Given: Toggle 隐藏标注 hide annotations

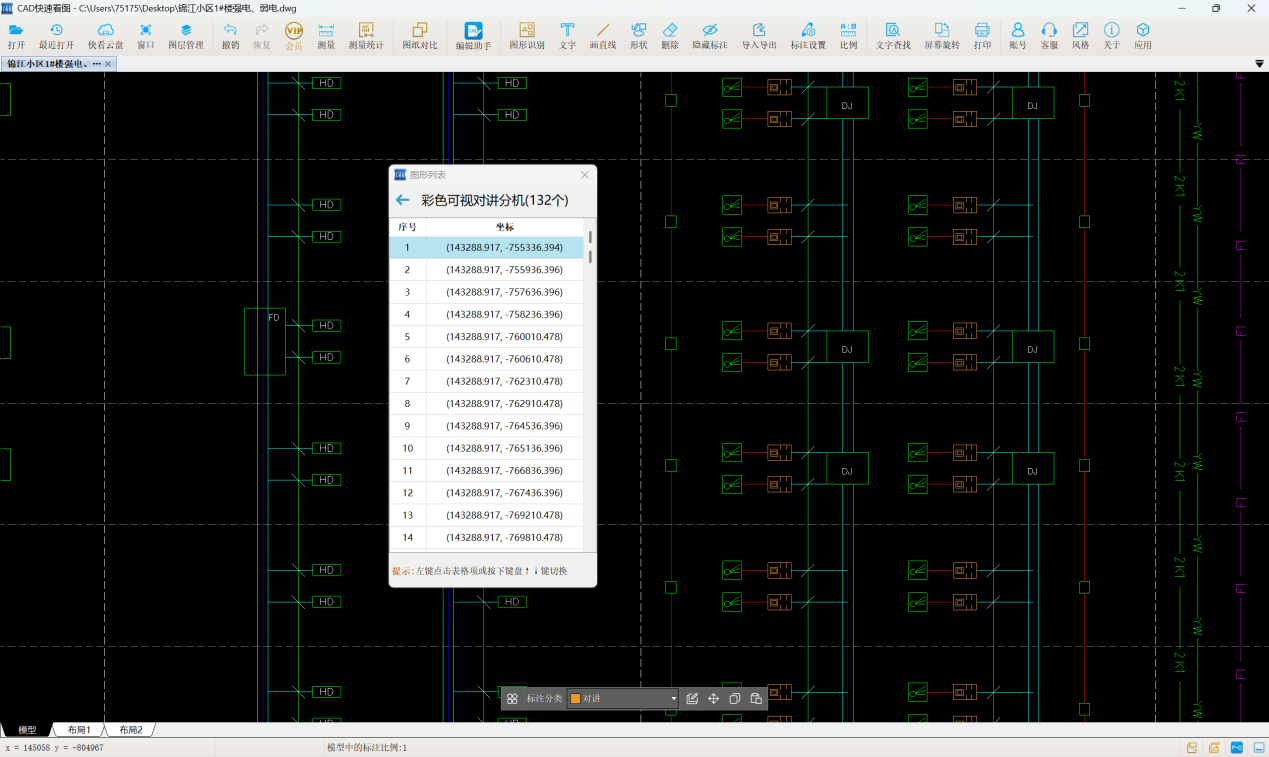Looking at the screenshot, I should point(710,36).
